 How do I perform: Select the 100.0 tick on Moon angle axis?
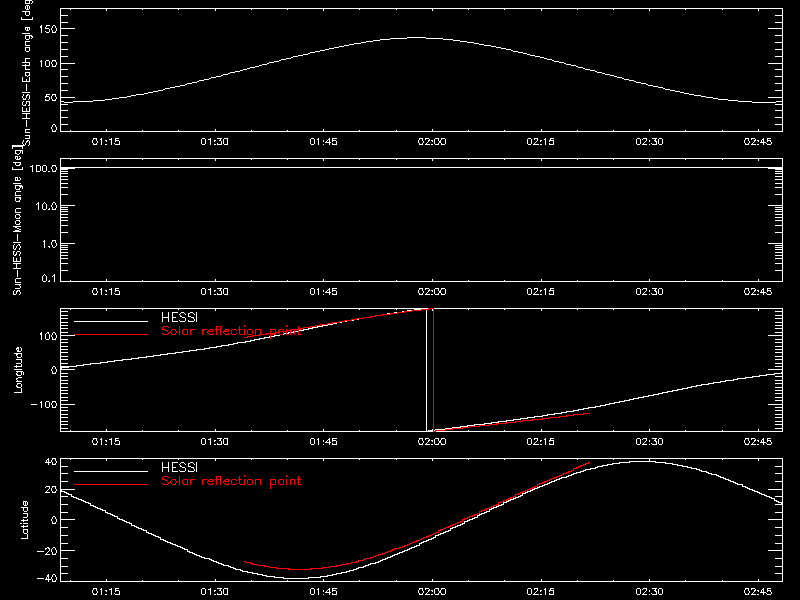click(43, 168)
